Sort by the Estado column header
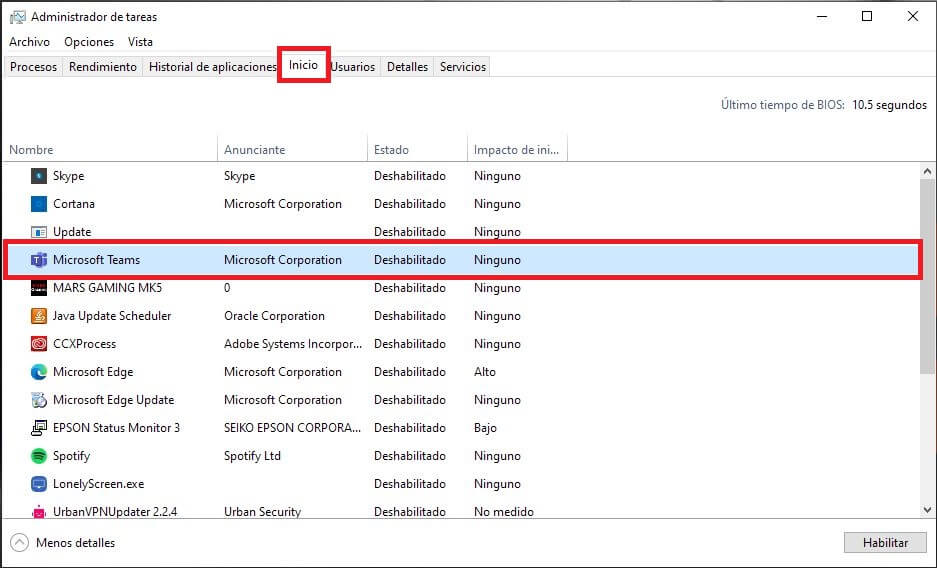Screen dimensions: 937x568 click(417, 150)
